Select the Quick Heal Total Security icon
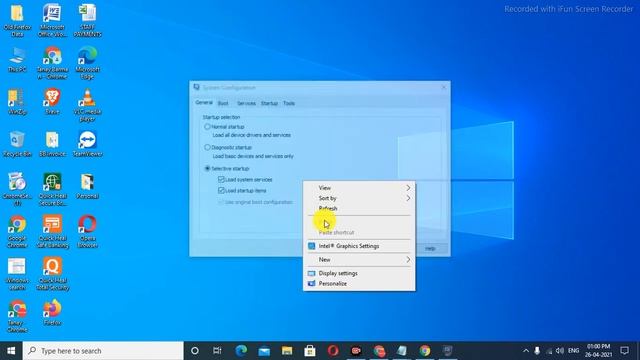The width and height of the screenshot is (640, 360). pyautogui.click(x=52, y=273)
